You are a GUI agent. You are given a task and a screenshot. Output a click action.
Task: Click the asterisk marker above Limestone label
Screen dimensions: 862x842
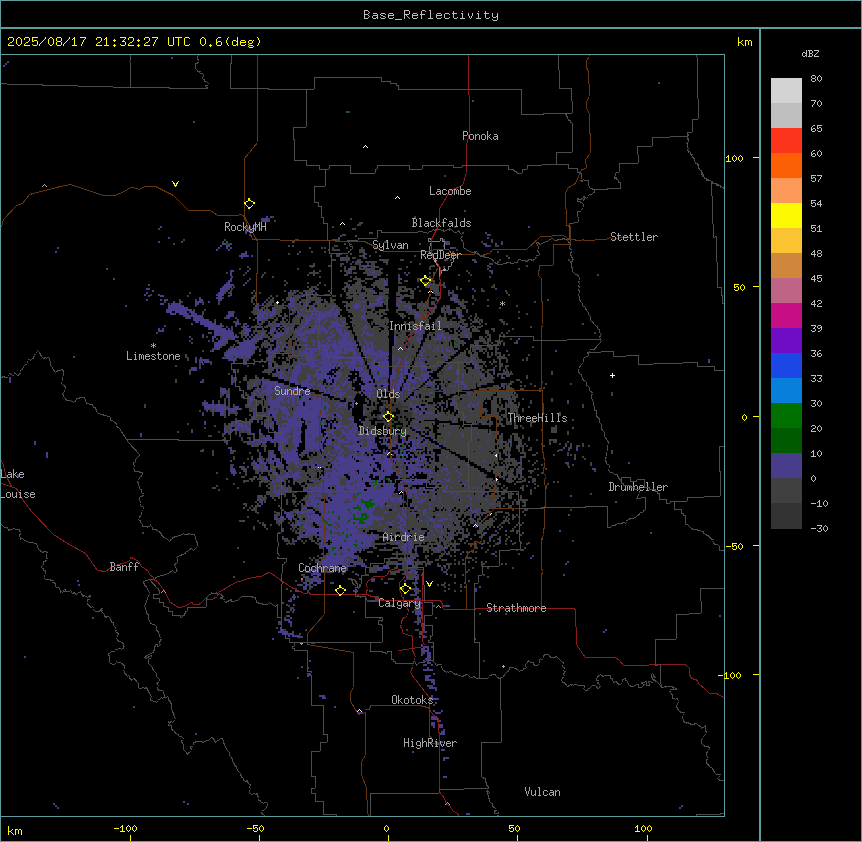pyautogui.click(x=153, y=346)
